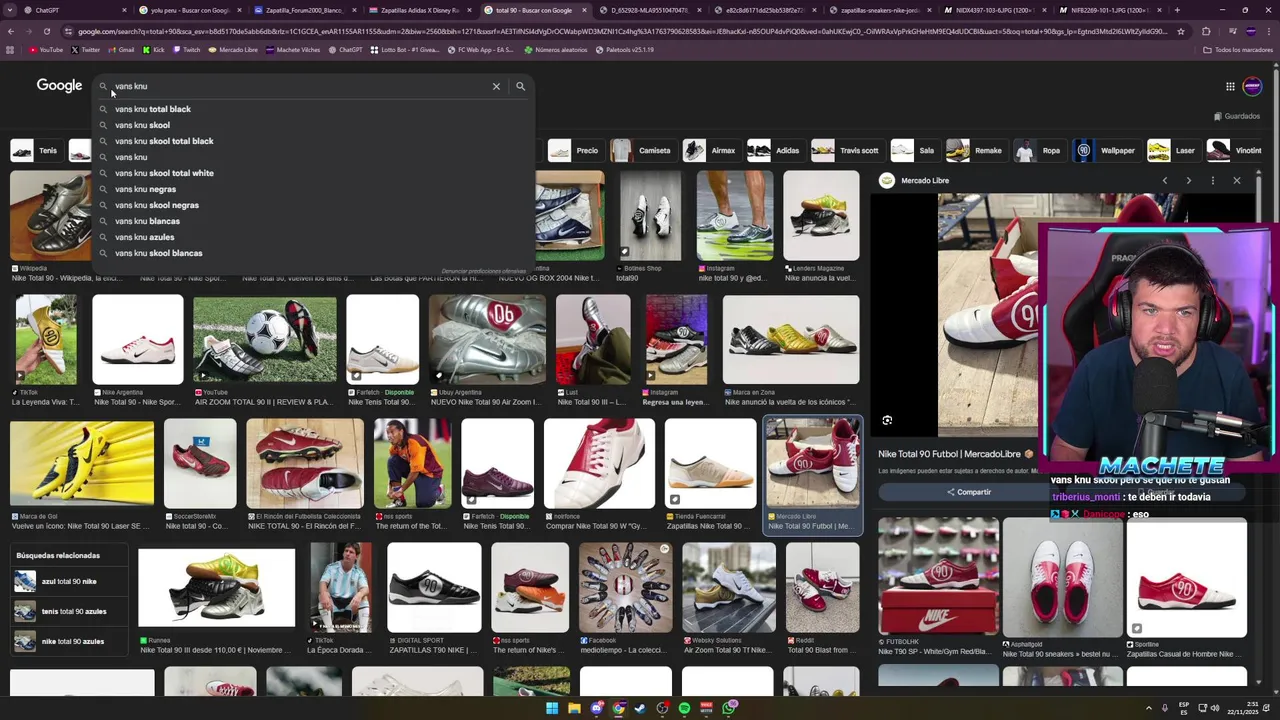Filter results by the Camiseta chip

coord(641,151)
